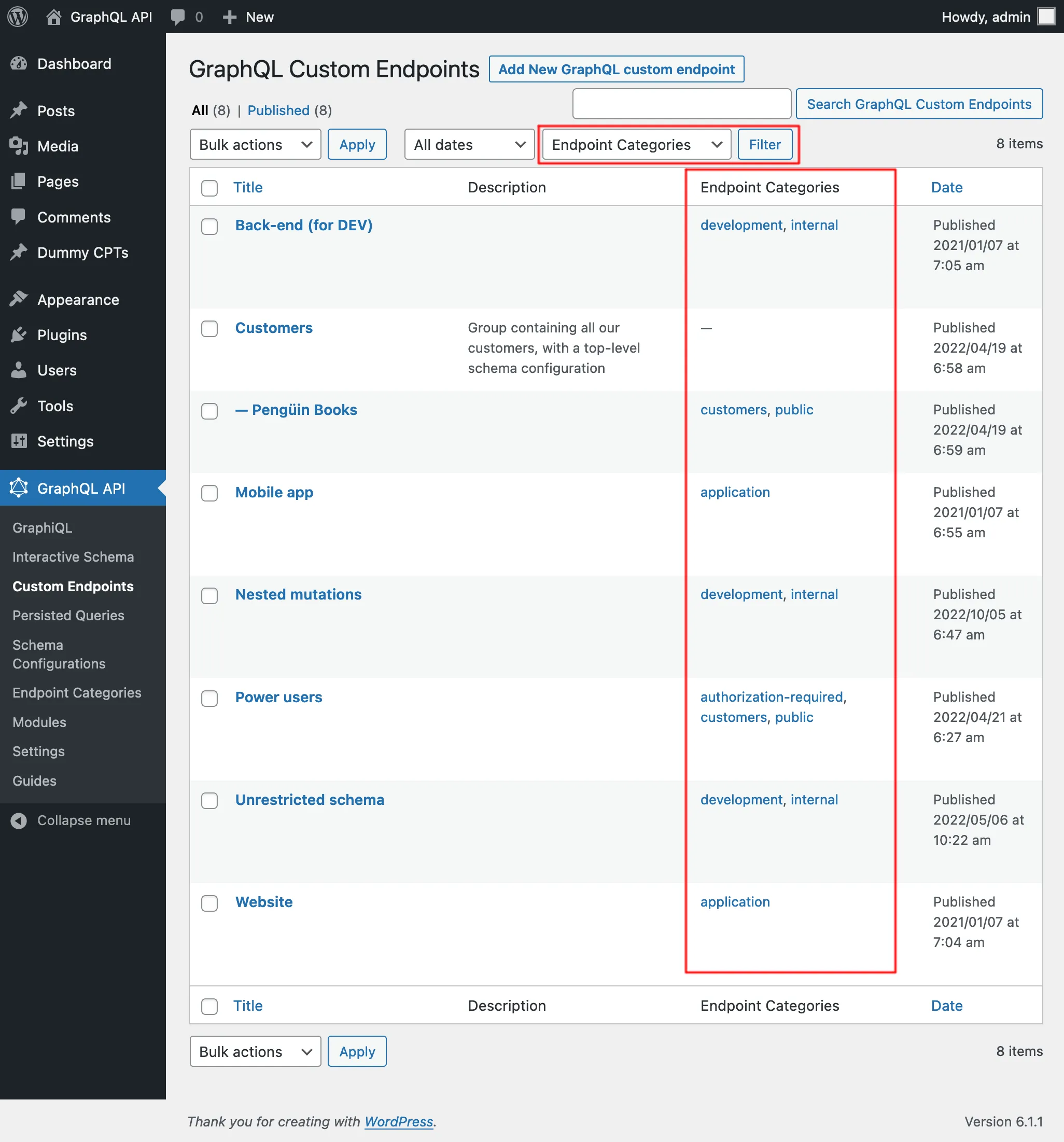Check the Pengüin Books row checkbox
Image resolution: width=1064 pixels, height=1142 pixels.
tap(209, 411)
